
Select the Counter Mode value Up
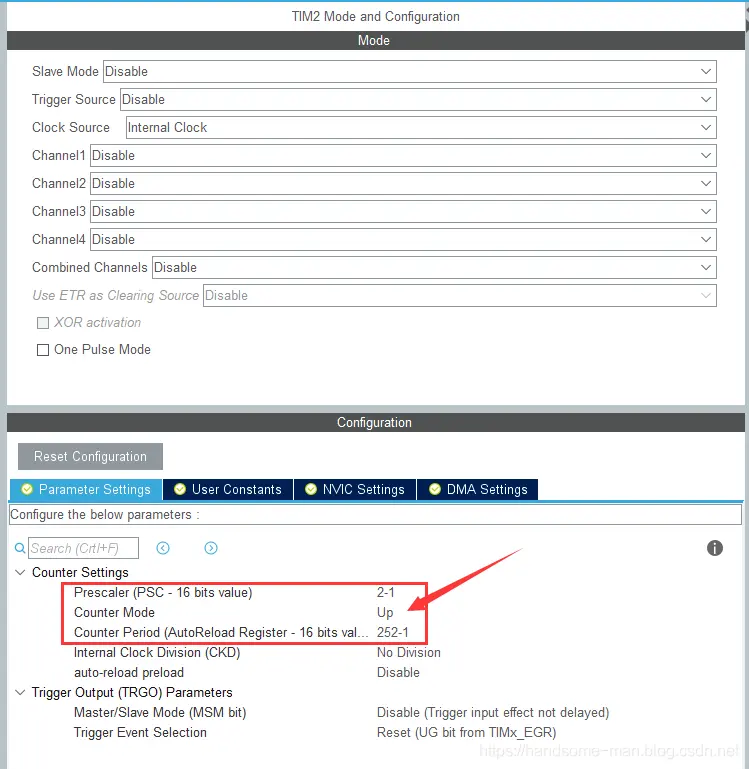[385, 613]
